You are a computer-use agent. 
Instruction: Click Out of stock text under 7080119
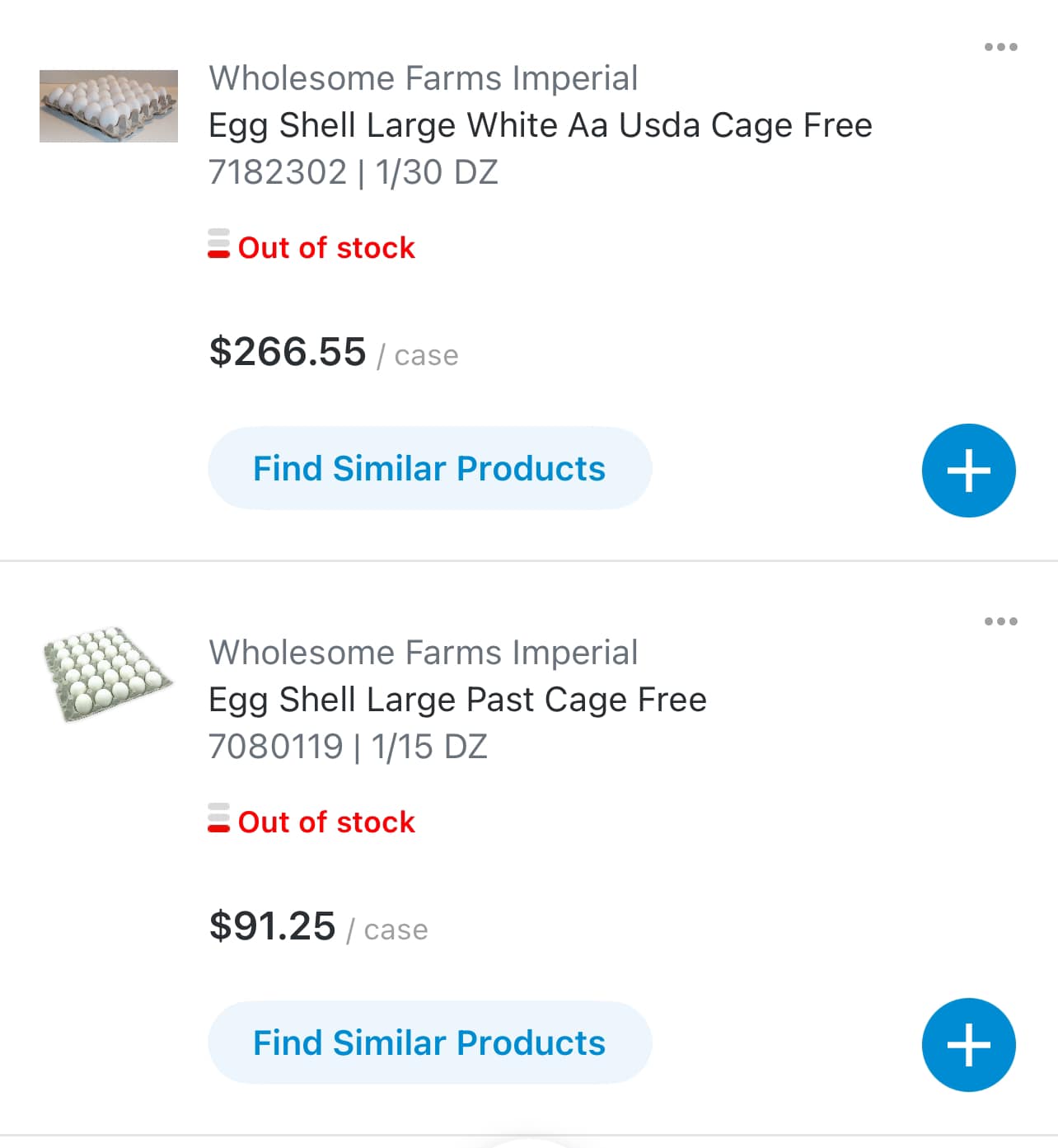click(x=326, y=822)
